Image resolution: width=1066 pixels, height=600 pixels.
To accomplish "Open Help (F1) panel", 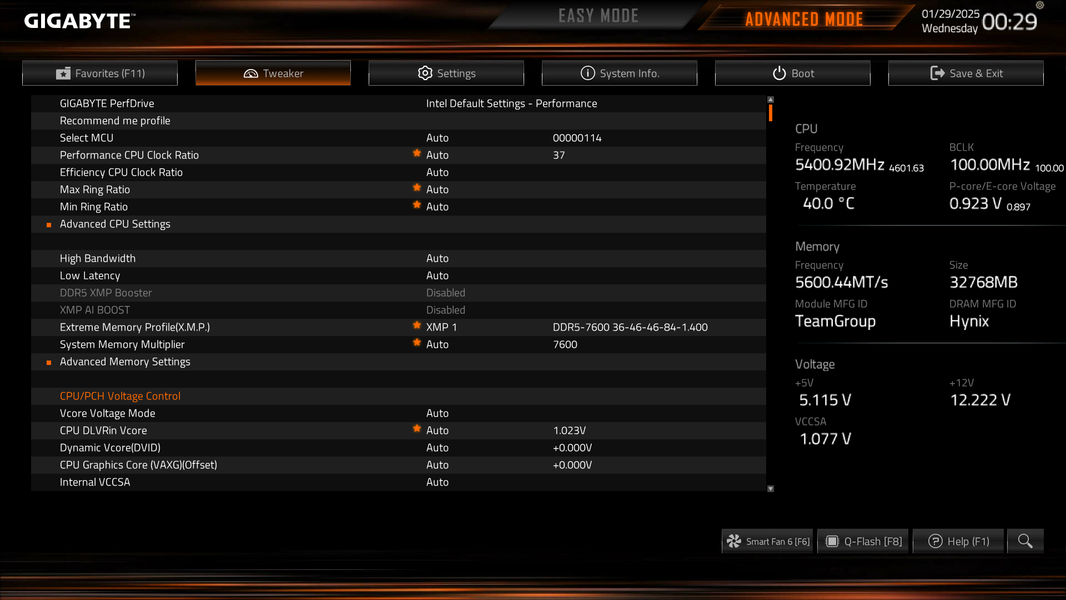I will coord(958,541).
